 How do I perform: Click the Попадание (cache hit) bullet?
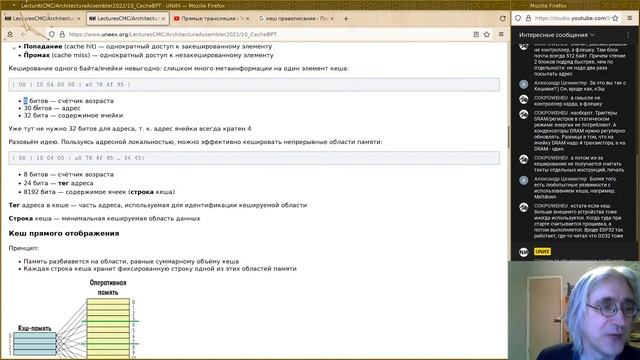148,47
